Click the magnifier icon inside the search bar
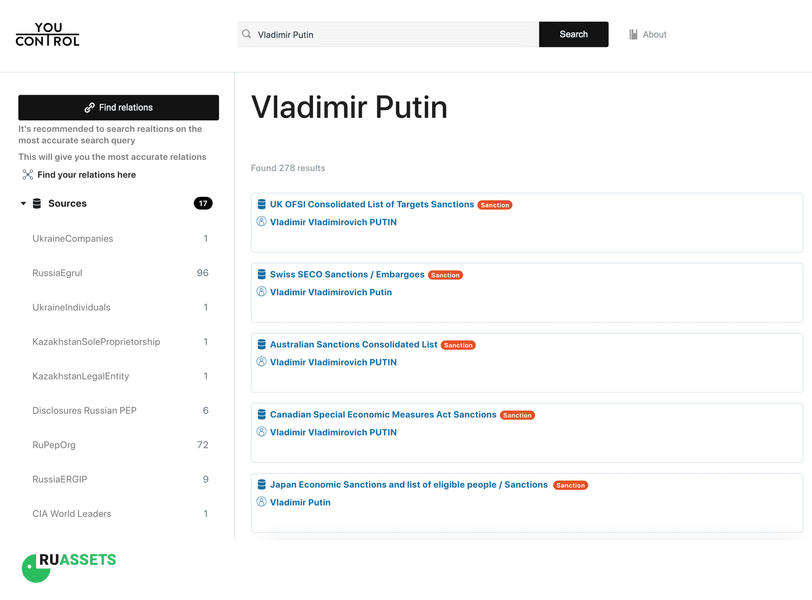 [246, 33]
